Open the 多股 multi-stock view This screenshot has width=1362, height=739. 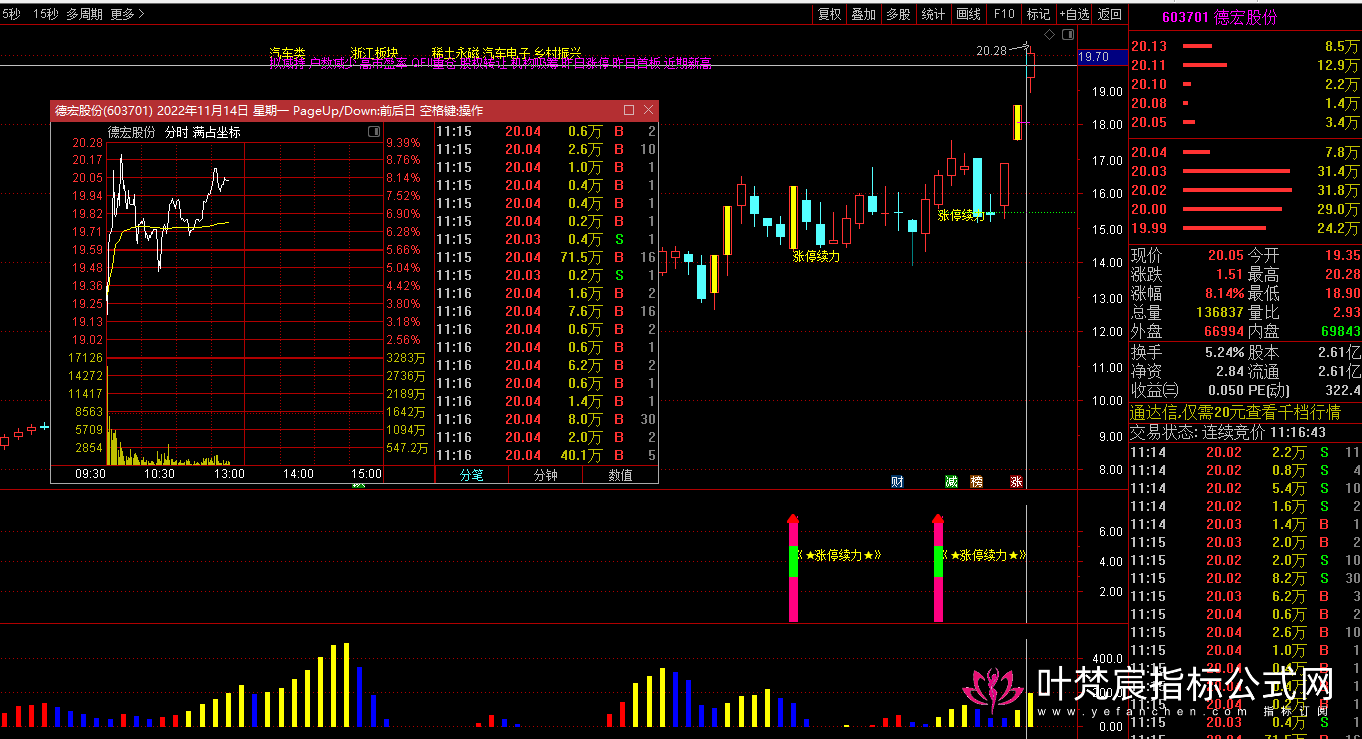coord(898,14)
